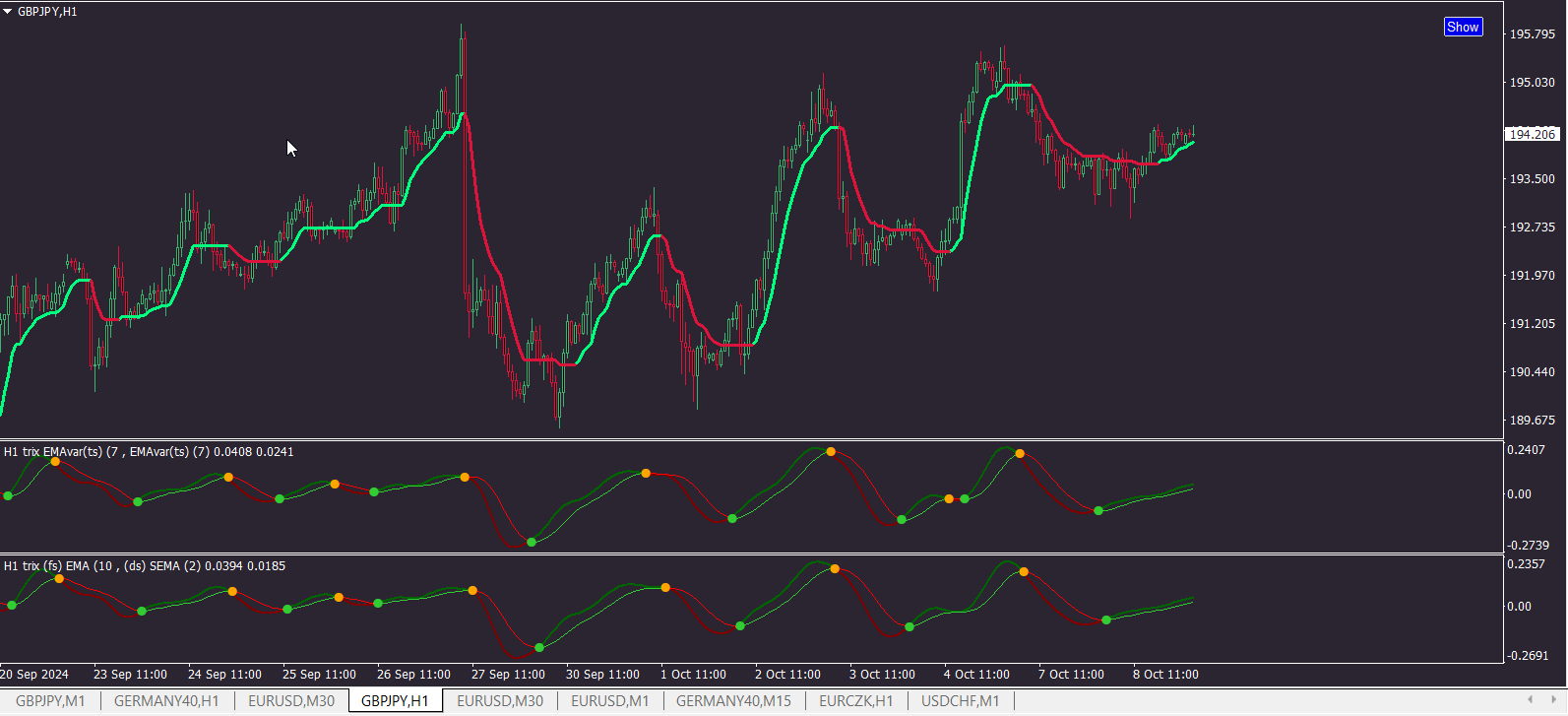Click the 30 Sep 11:00 time label

click(602, 675)
